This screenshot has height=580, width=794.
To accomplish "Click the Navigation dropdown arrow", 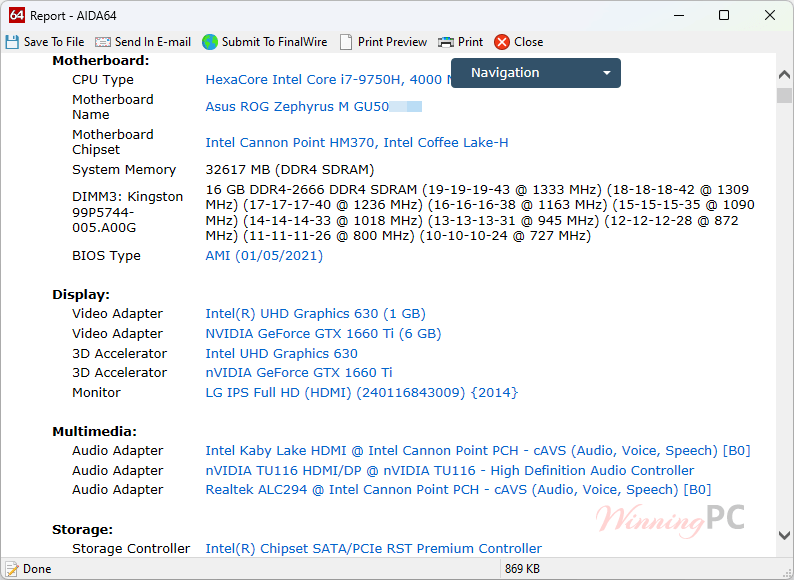I will coord(607,73).
